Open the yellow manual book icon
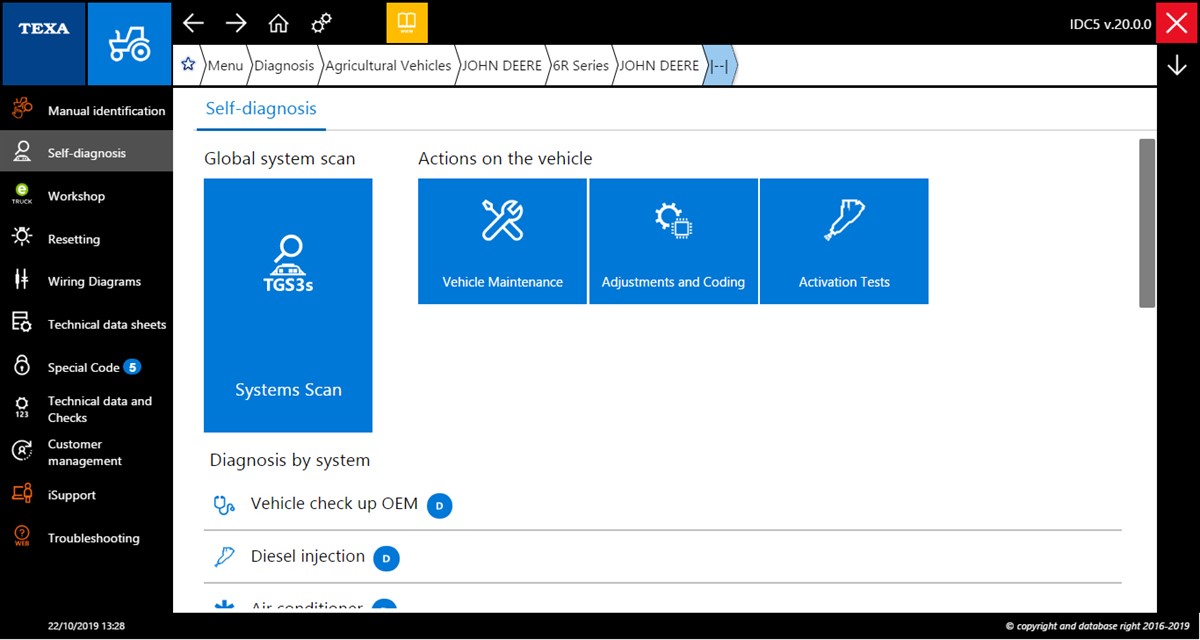The height and width of the screenshot is (640, 1200). point(407,23)
